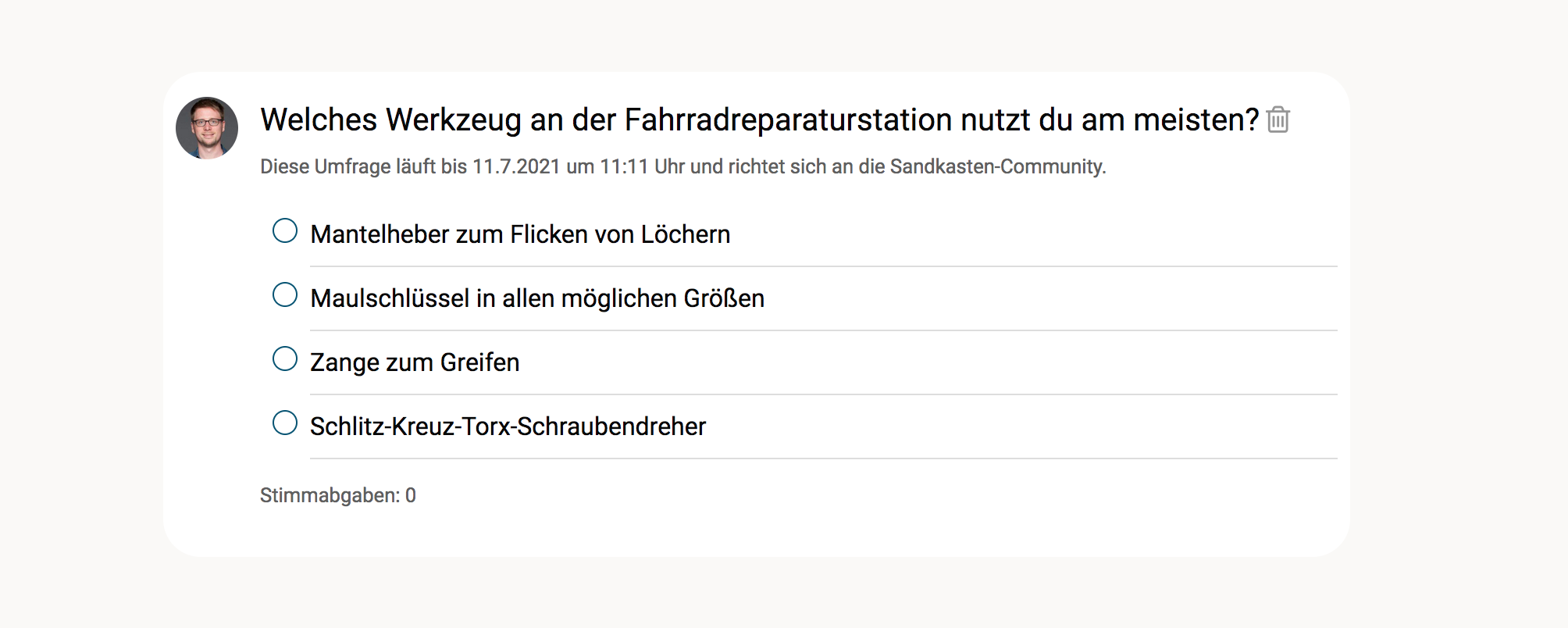Click the poll author's profile picture
This screenshot has width=1568, height=628.
pos(207,128)
